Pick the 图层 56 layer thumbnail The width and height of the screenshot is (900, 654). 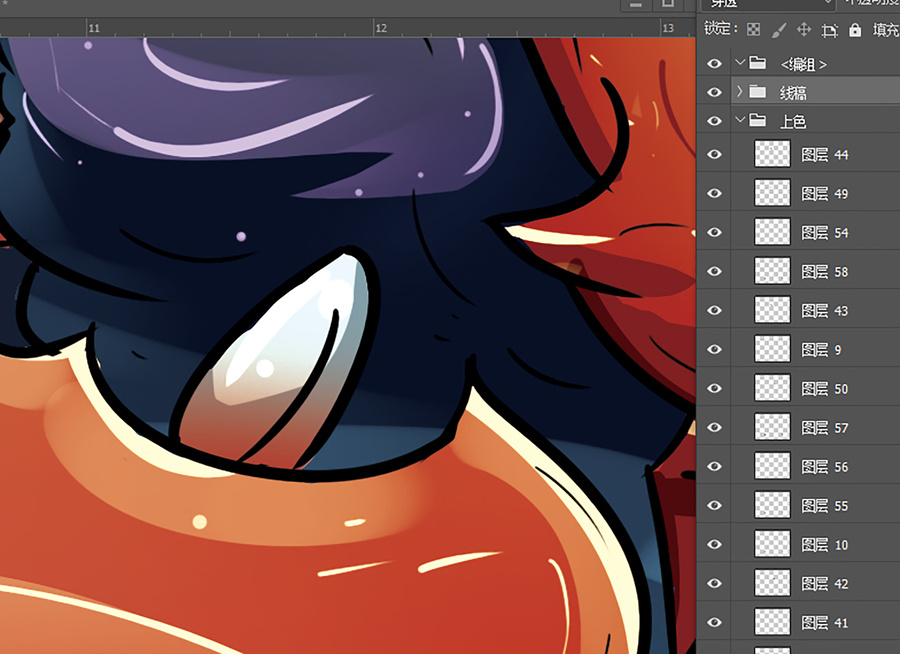(772, 466)
